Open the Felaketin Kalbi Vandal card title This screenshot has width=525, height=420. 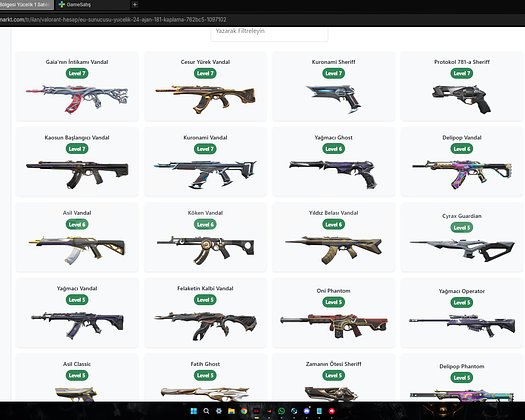[205, 288]
